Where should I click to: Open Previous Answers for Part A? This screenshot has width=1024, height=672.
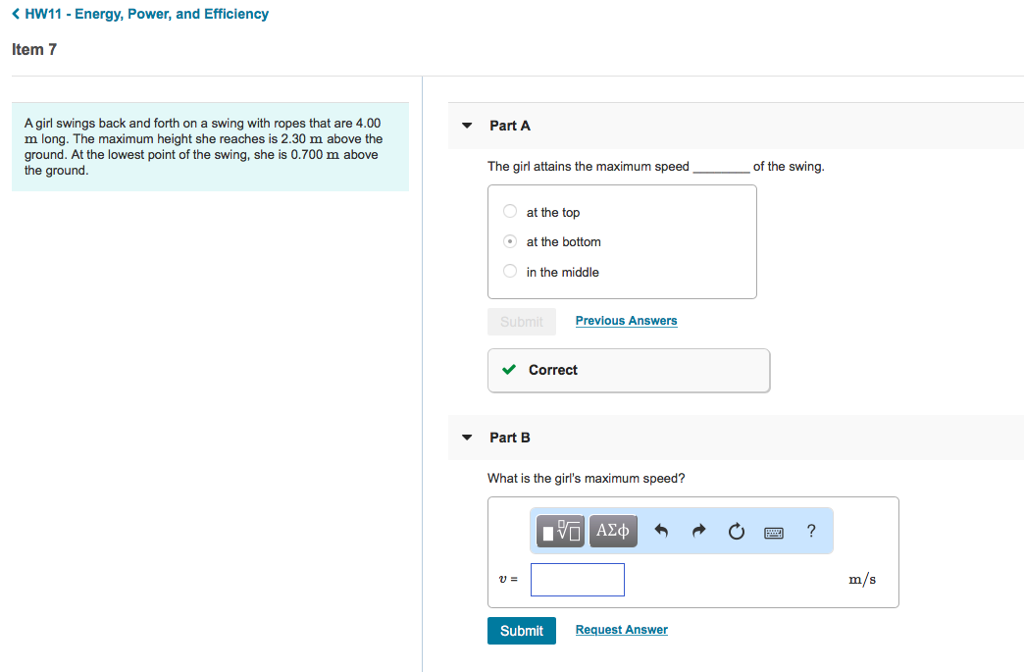626,320
